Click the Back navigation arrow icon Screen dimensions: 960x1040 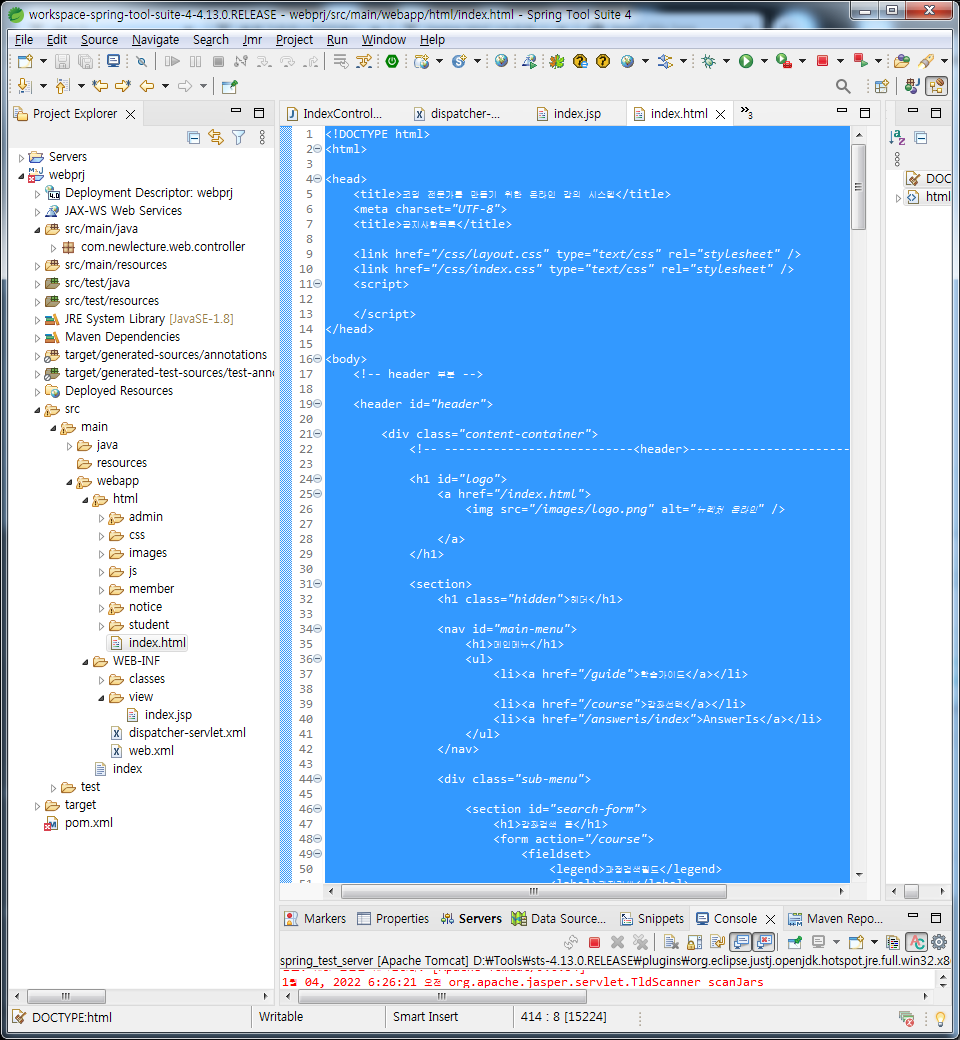pyautogui.click(x=147, y=86)
